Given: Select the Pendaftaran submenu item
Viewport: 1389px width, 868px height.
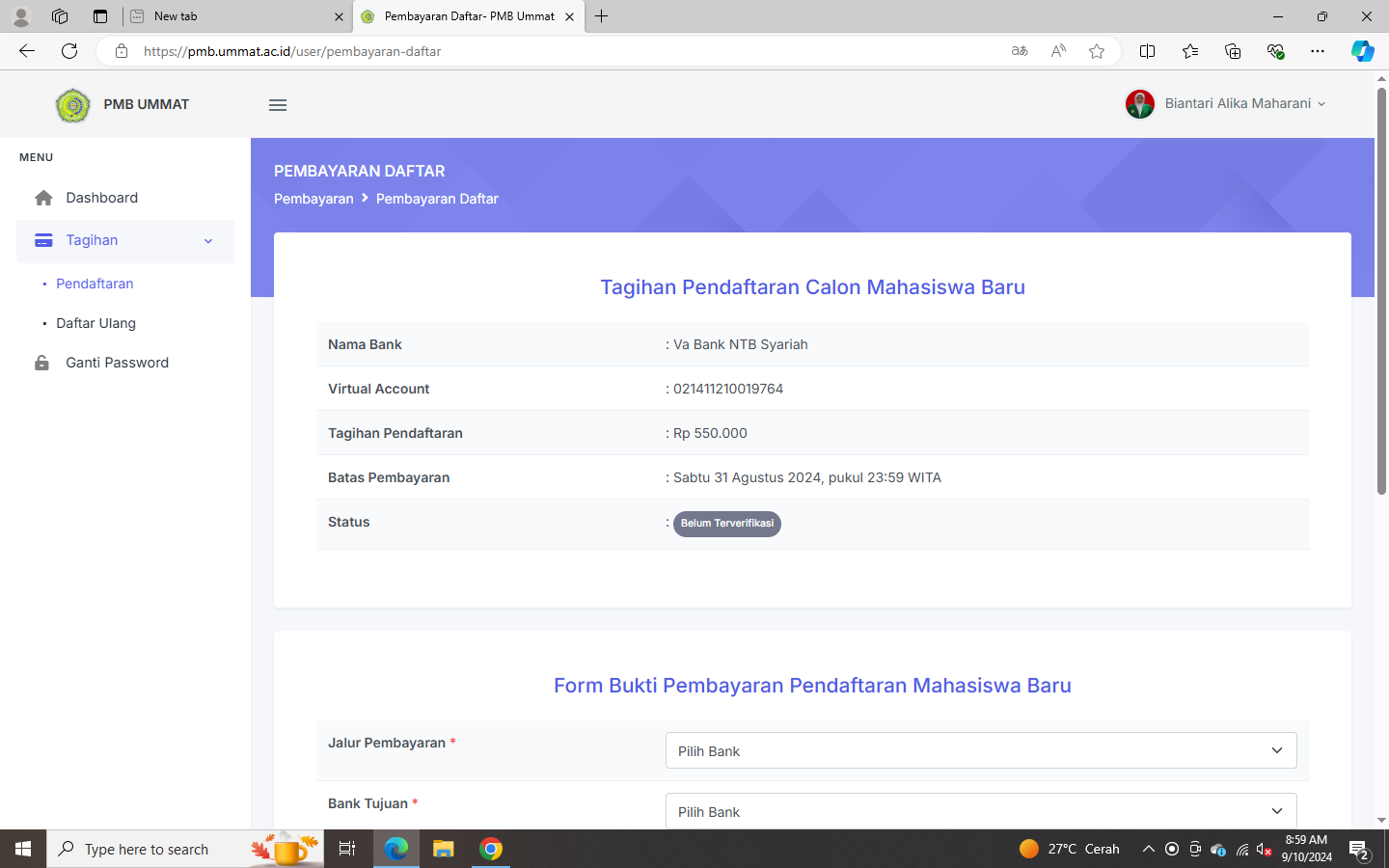Looking at the screenshot, I should (95, 284).
